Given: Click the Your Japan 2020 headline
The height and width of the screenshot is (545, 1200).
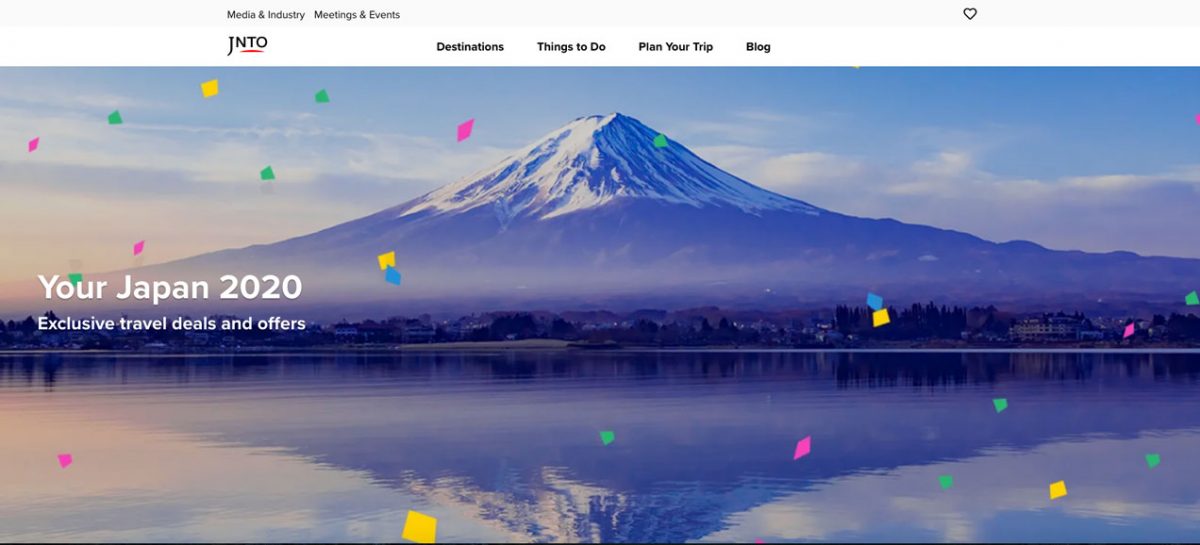Looking at the screenshot, I should [x=170, y=288].
